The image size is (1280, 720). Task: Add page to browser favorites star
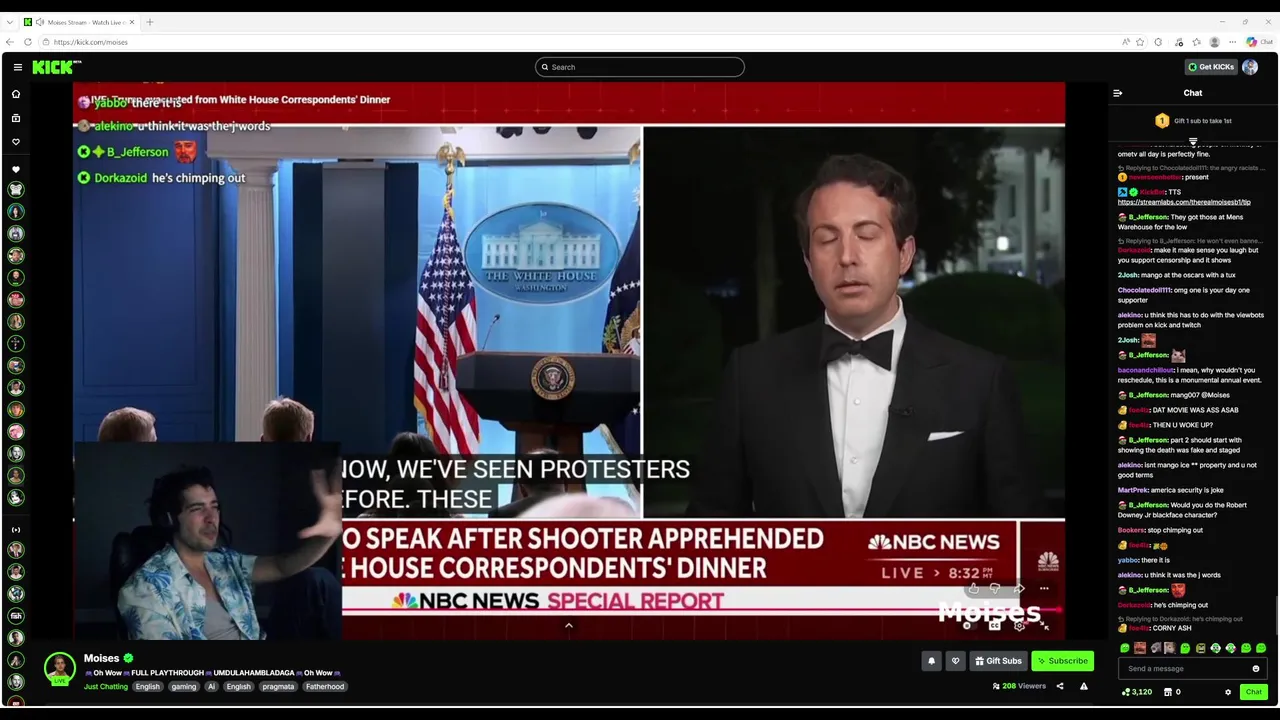[1140, 42]
